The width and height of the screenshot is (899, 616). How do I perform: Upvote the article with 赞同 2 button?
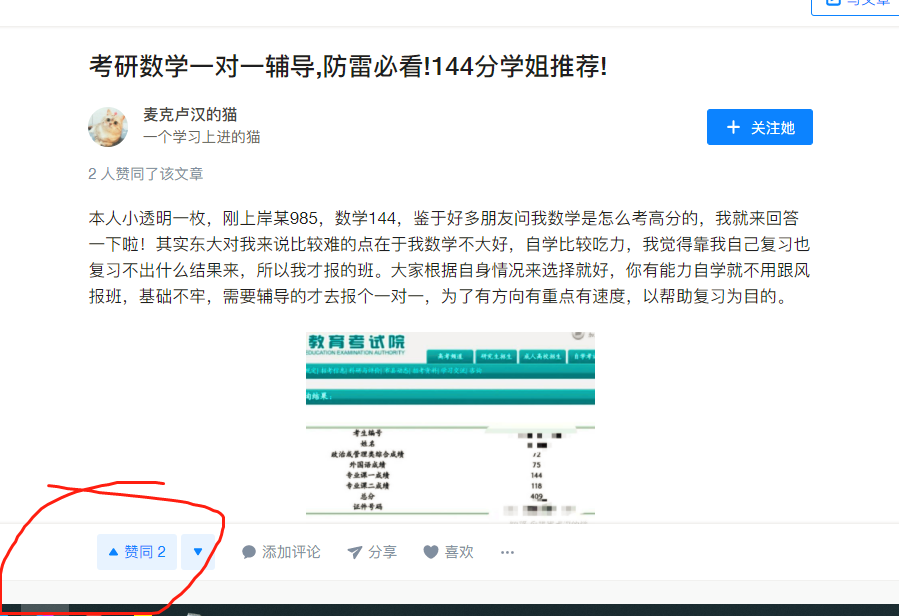(x=137, y=552)
